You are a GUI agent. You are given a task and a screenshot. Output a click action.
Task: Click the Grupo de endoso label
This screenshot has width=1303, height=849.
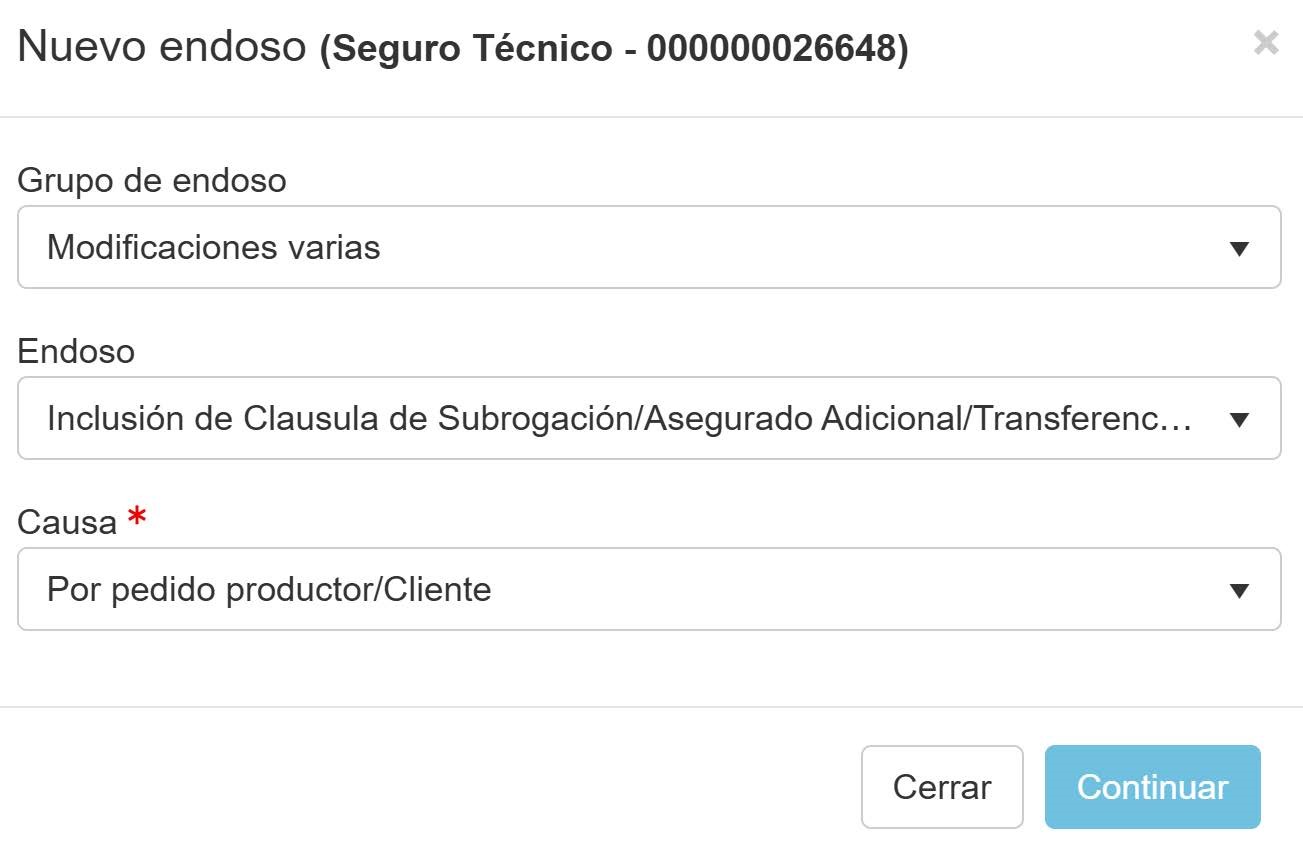(x=152, y=180)
